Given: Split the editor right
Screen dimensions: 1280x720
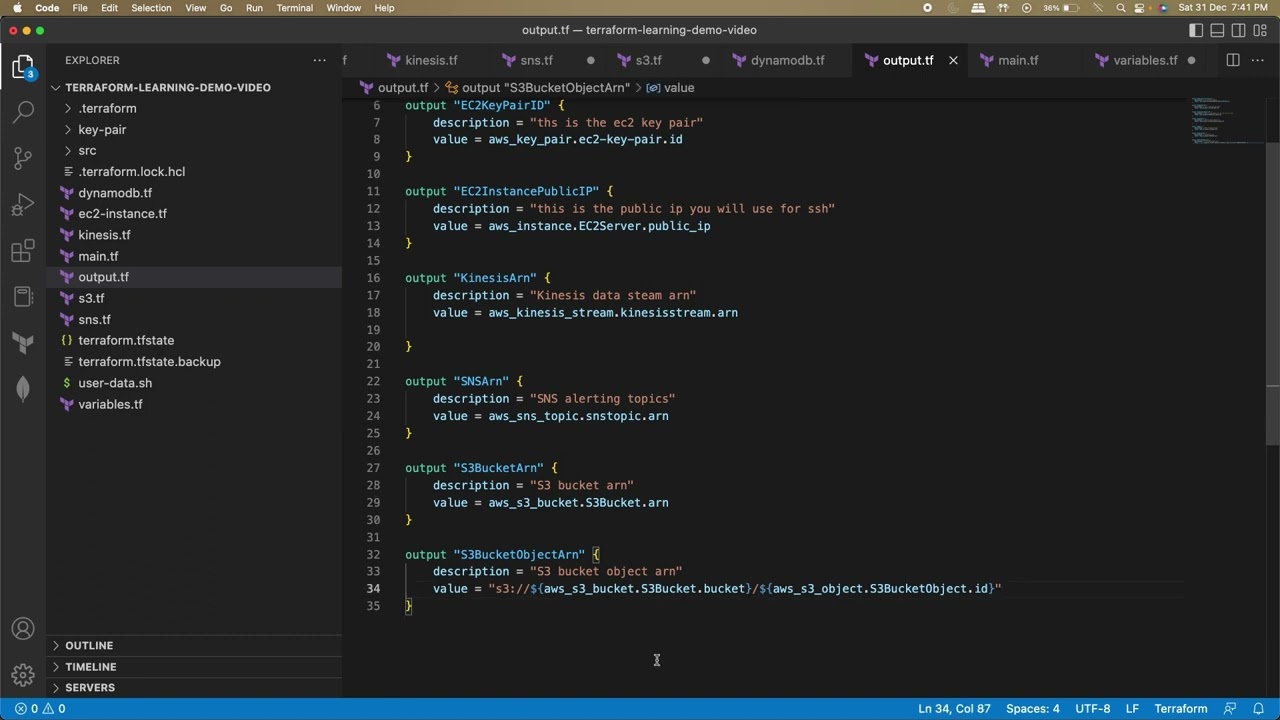Looking at the screenshot, I should point(1233,60).
